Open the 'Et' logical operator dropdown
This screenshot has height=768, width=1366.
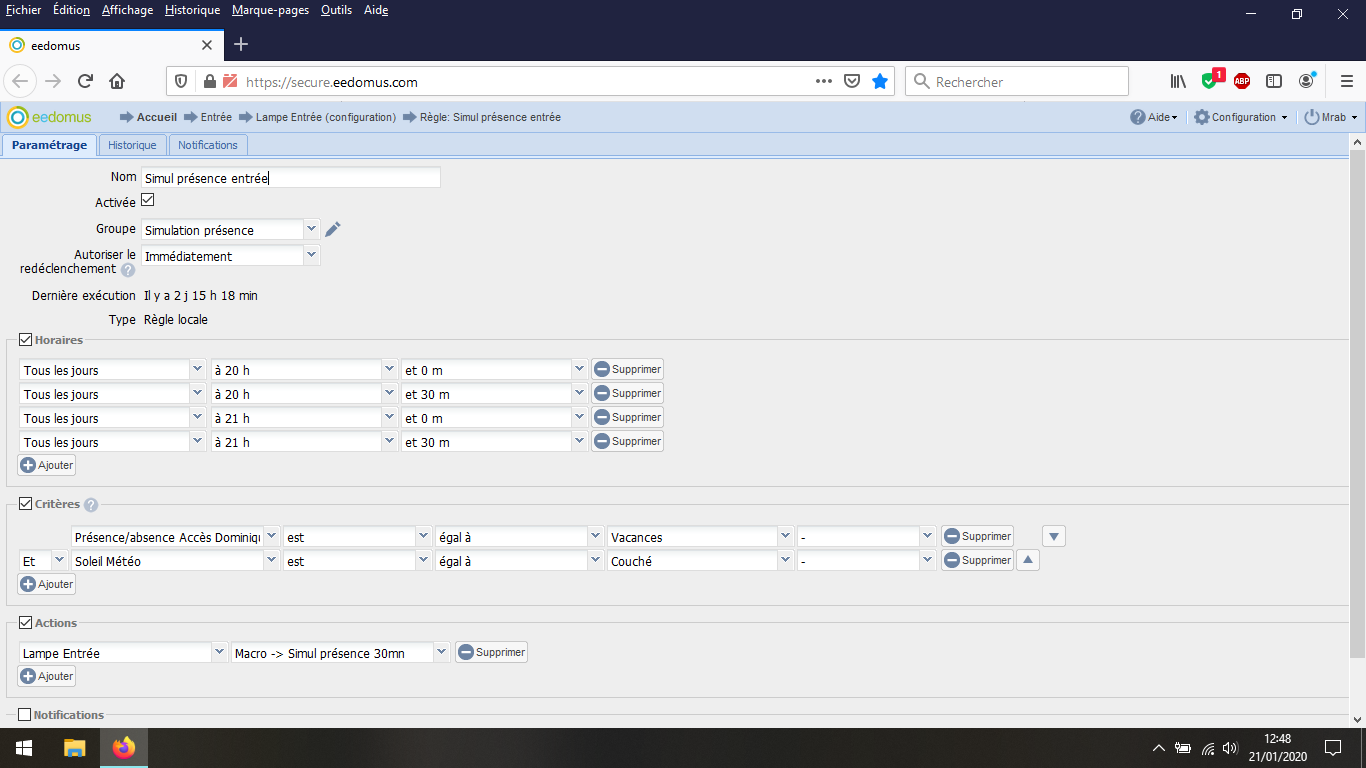coord(44,561)
